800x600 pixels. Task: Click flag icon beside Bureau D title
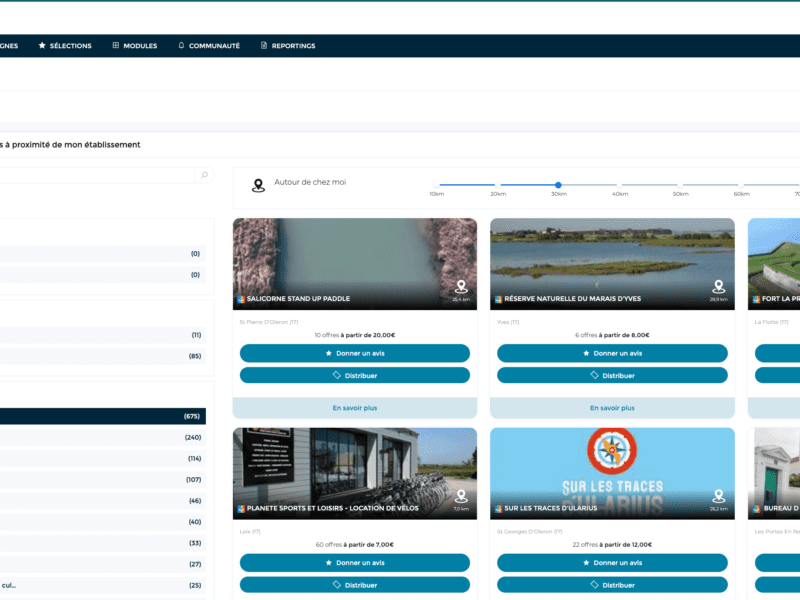756,509
